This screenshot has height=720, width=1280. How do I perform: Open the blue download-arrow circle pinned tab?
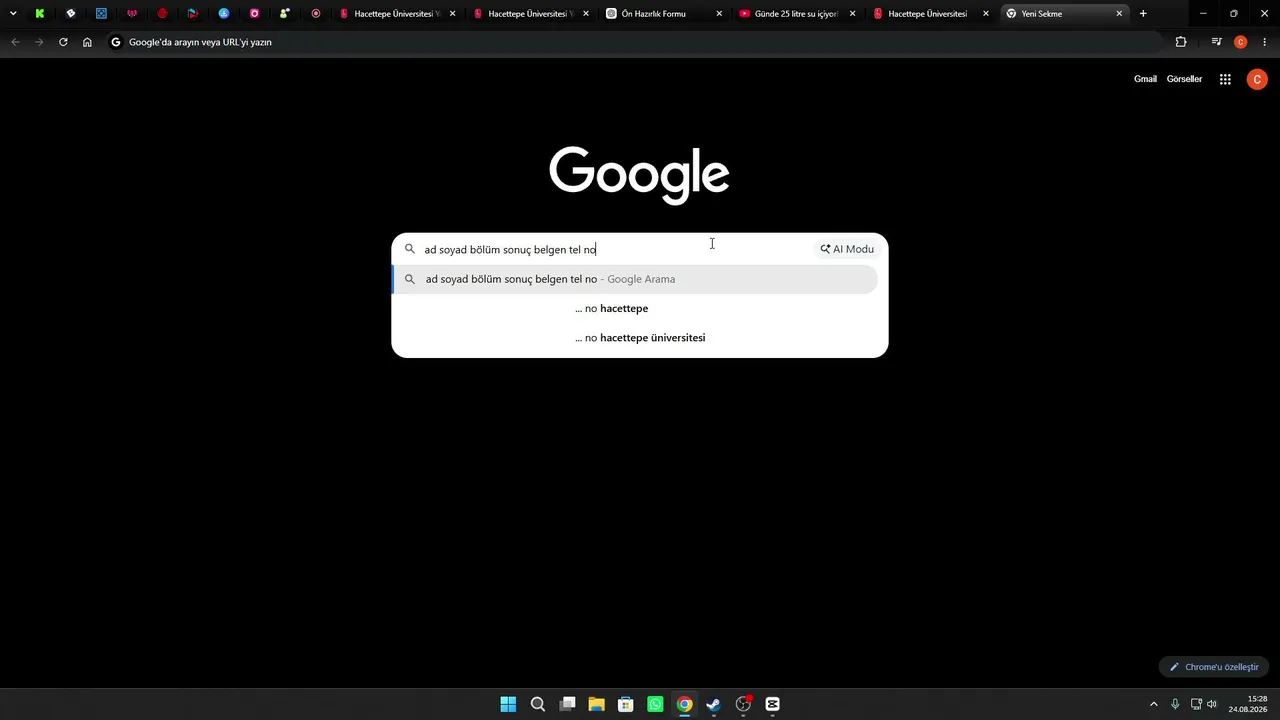(x=224, y=14)
